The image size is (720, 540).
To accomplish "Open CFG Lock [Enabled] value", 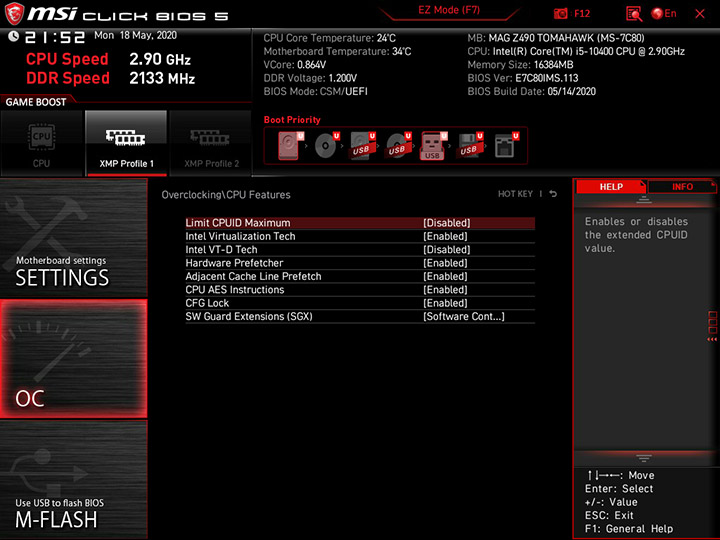I will (445, 303).
